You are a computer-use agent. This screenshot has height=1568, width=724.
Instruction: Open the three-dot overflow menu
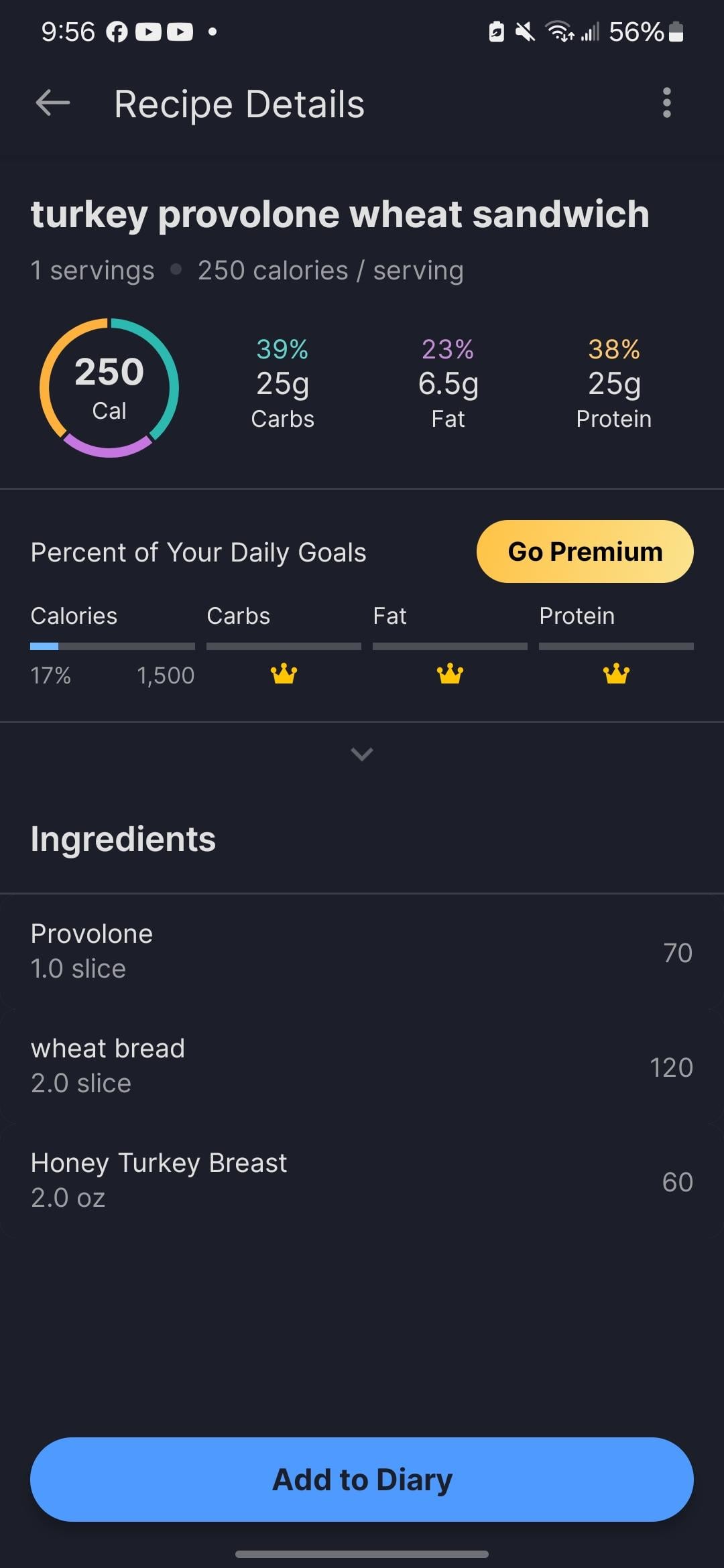(666, 103)
